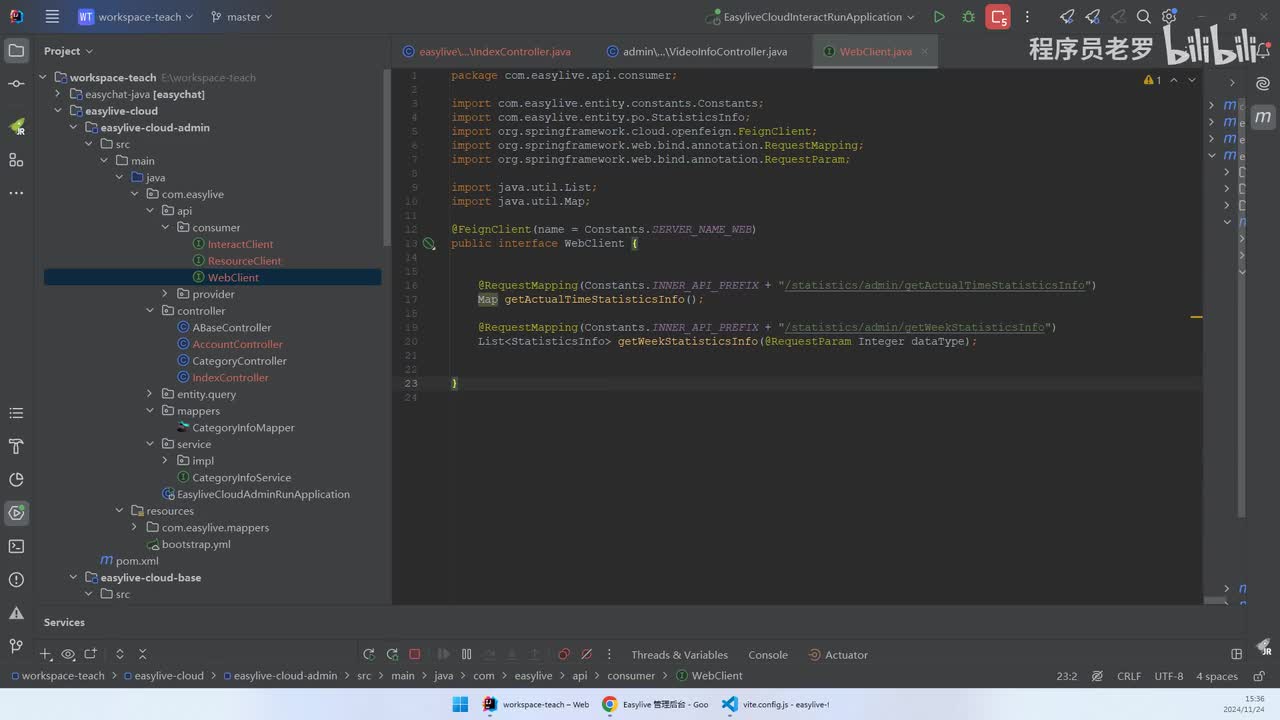This screenshot has height=720, width=1280.
Task: Open the Structure tool window in left sidebar
Action: point(16,160)
